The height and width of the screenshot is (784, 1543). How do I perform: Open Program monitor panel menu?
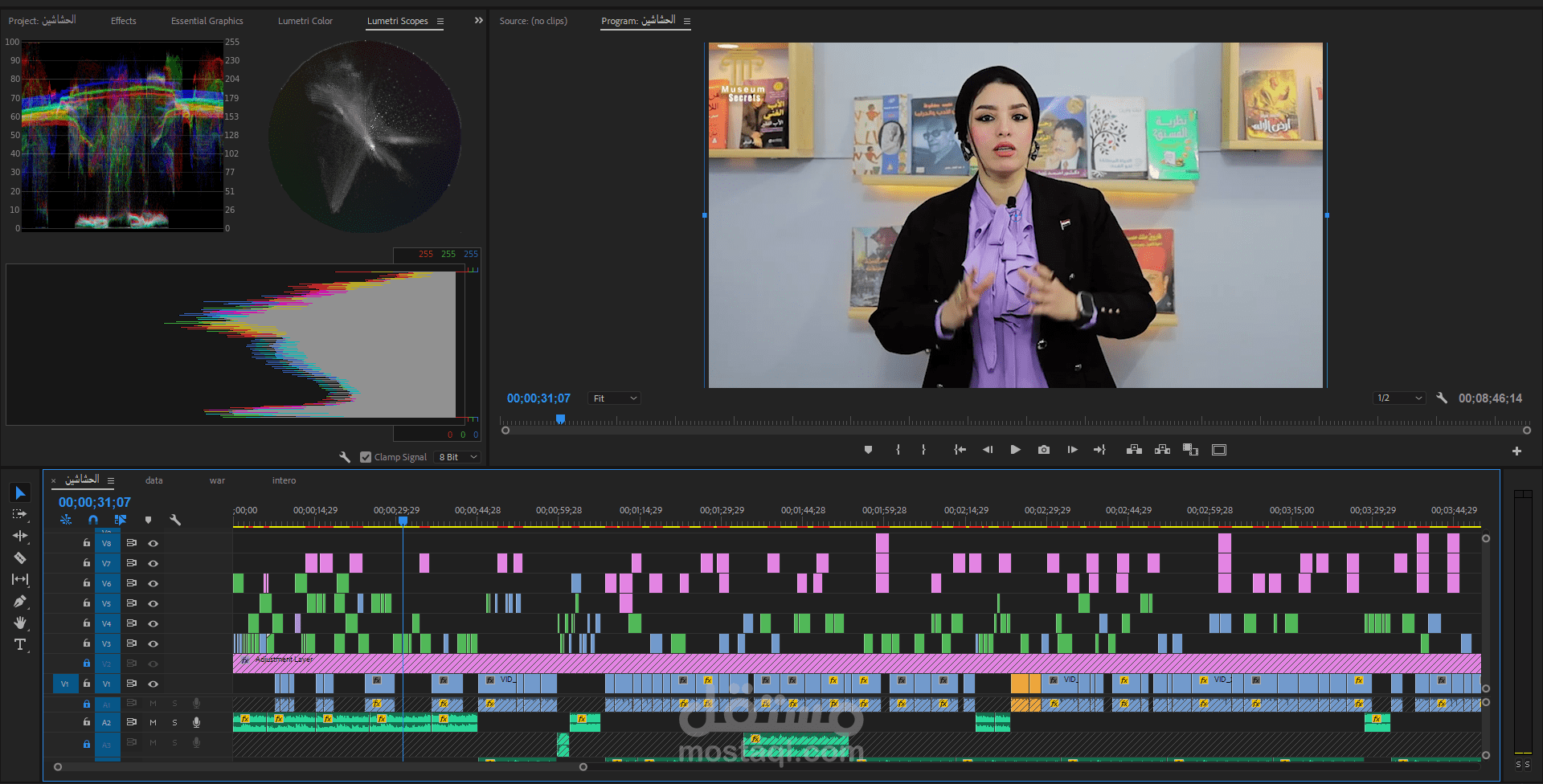[687, 22]
